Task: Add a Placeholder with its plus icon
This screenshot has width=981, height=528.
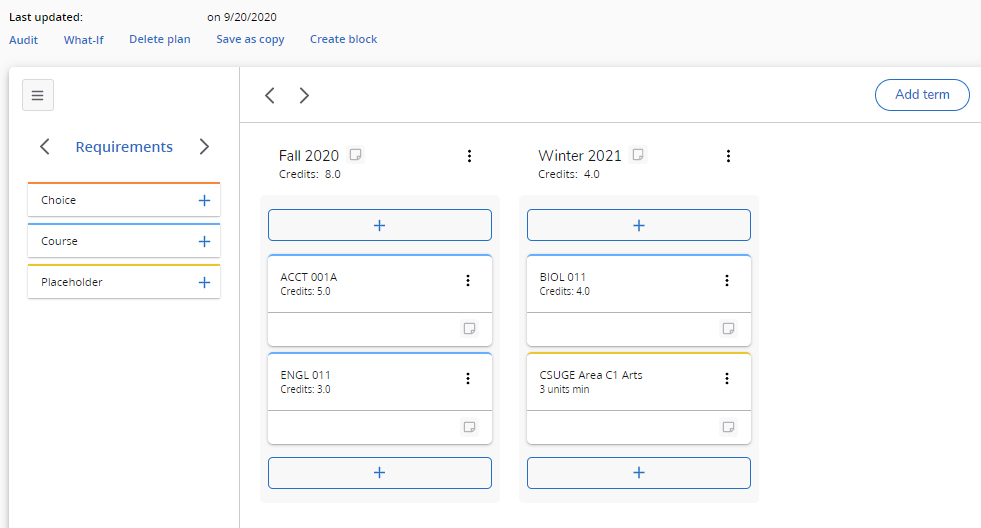Action: (204, 282)
